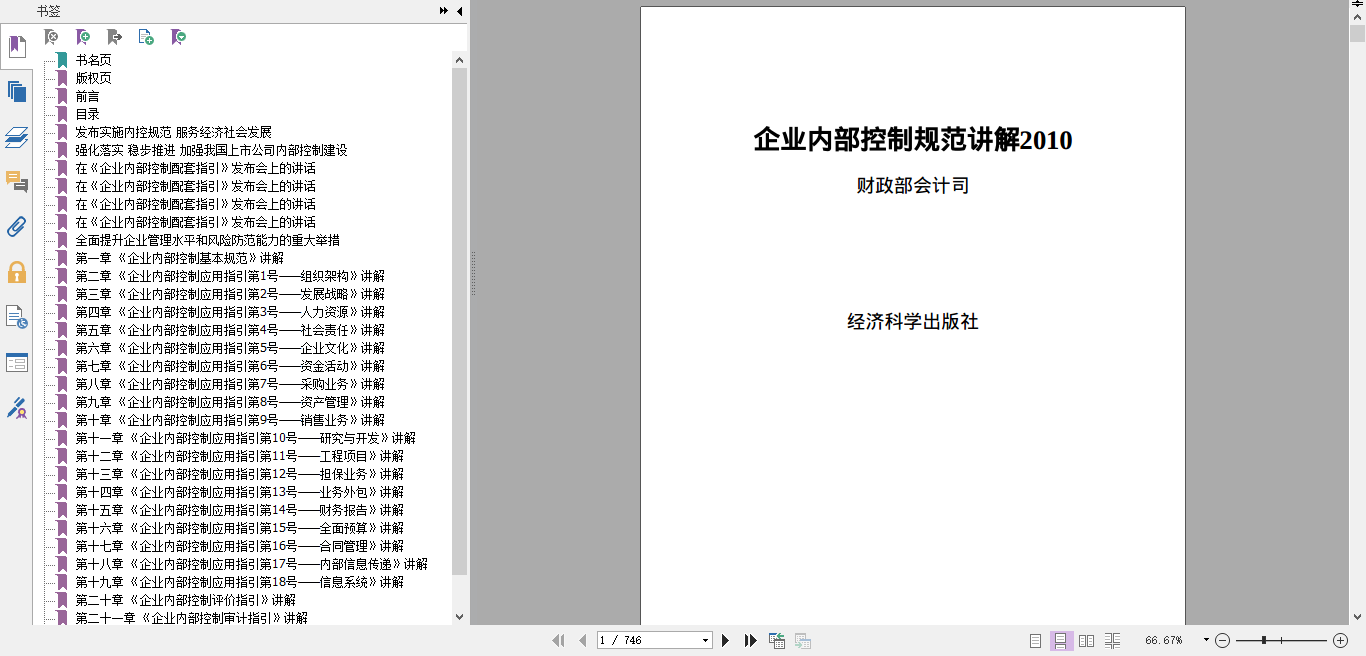1366x656 pixels.
Task: Go to 第一章 企业内部控制基本规范 bookmark
Action: tap(180, 258)
